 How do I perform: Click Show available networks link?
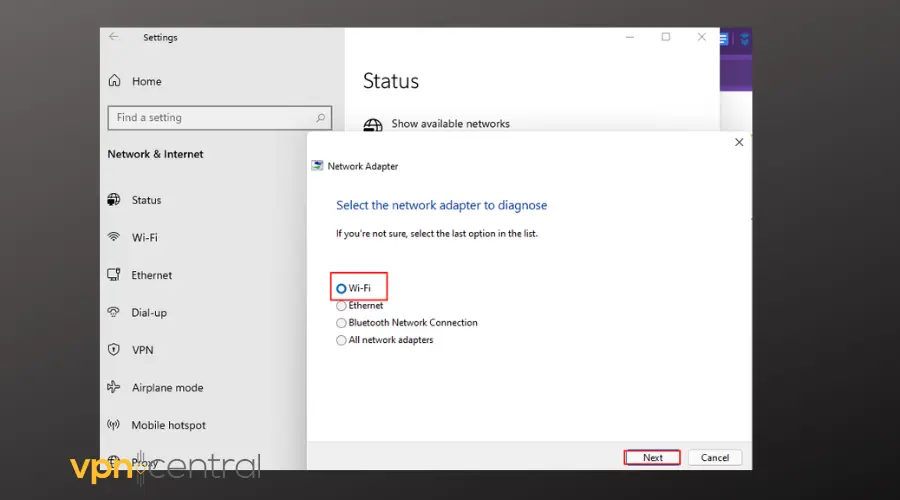450,124
